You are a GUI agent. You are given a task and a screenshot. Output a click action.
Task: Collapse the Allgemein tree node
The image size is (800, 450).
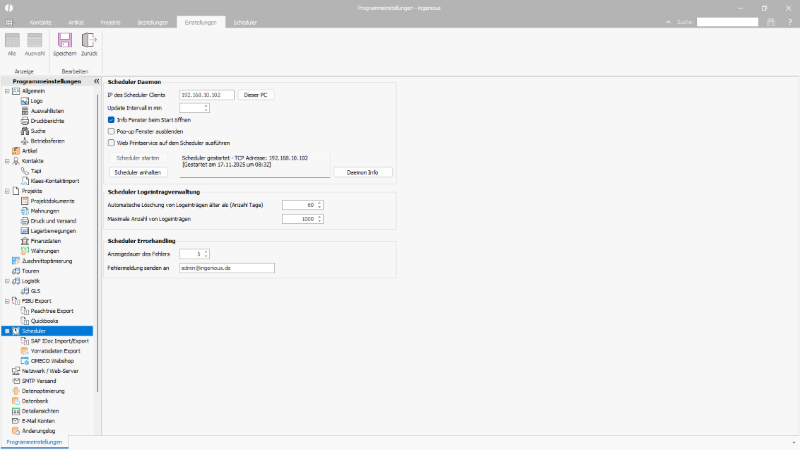point(7,91)
